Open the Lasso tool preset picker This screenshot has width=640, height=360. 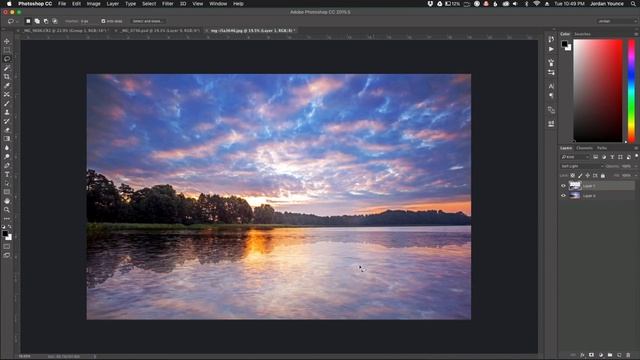point(13,21)
